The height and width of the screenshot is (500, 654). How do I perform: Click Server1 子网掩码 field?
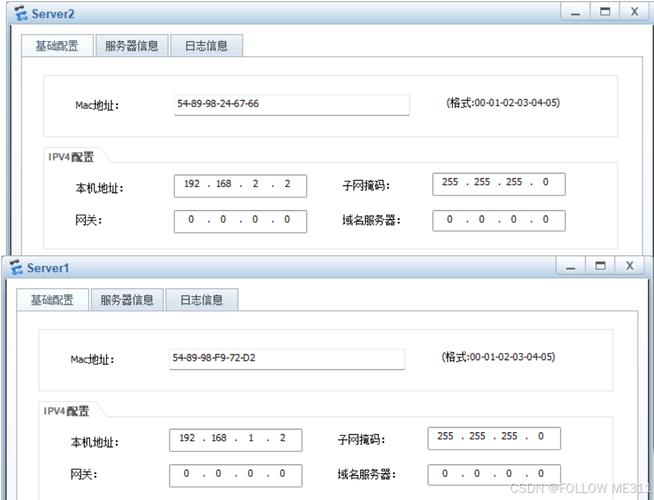point(494,438)
